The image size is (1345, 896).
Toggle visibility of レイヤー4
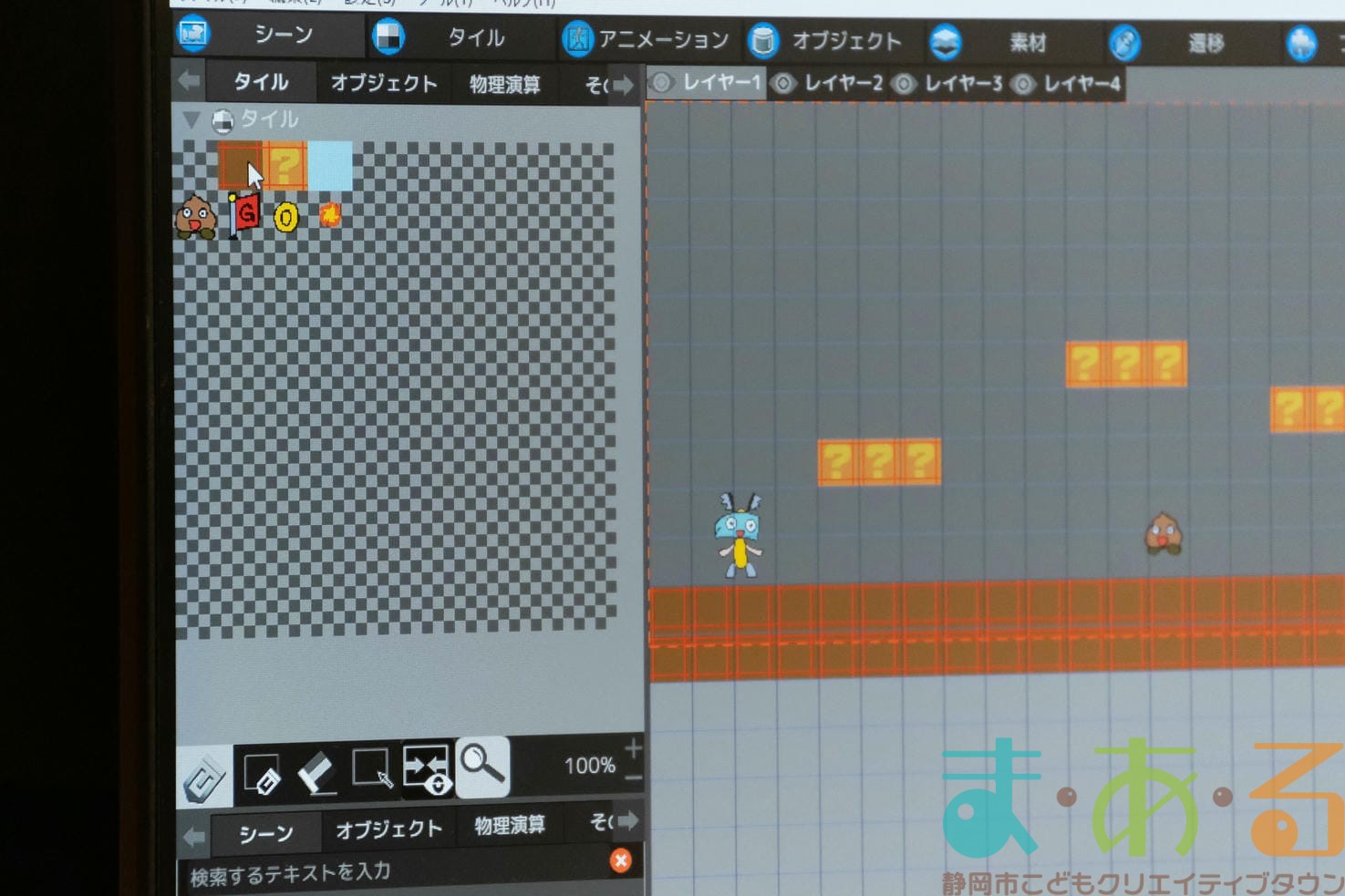click(1023, 85)
